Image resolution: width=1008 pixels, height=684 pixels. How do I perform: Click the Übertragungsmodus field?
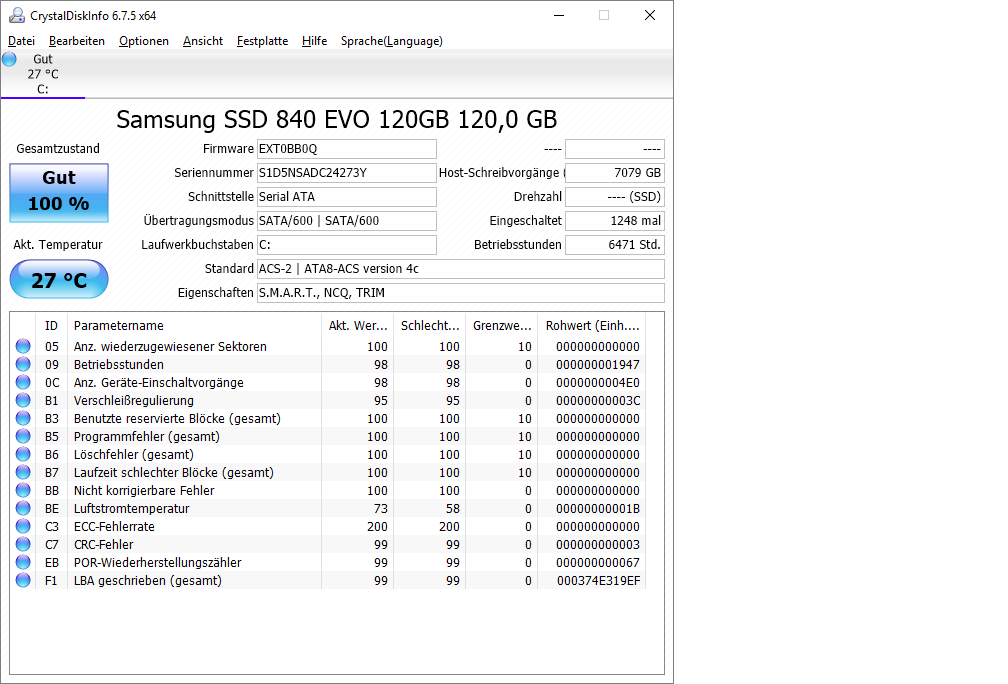click(346, 220)
